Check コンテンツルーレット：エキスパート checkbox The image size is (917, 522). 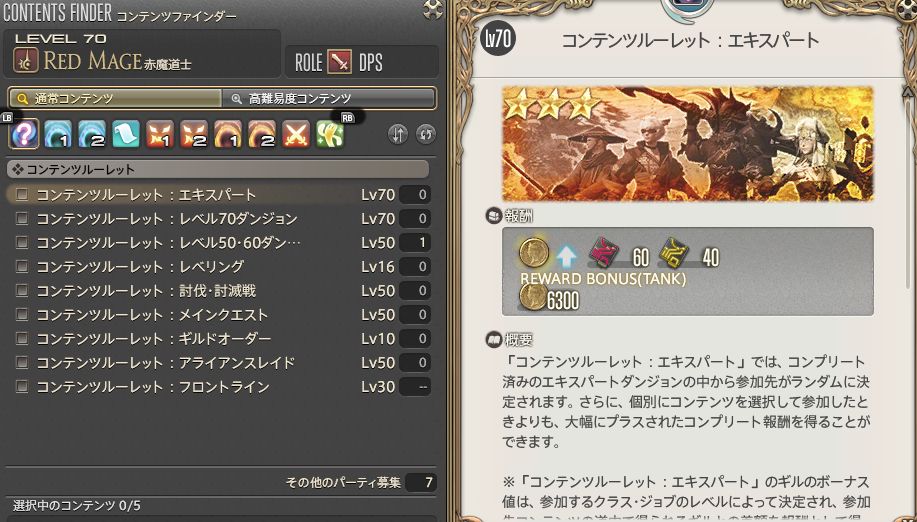(x=22, y=194)
